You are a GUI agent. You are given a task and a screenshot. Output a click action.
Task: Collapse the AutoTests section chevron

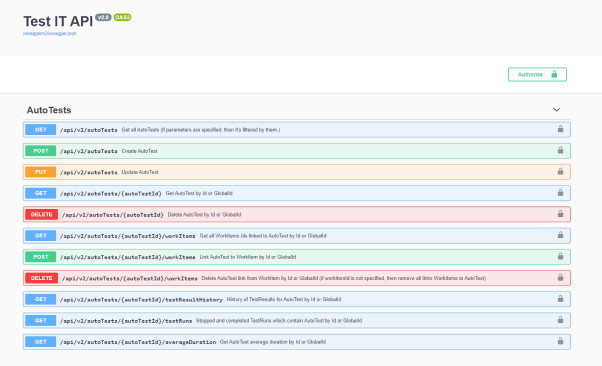coord(556,110)
